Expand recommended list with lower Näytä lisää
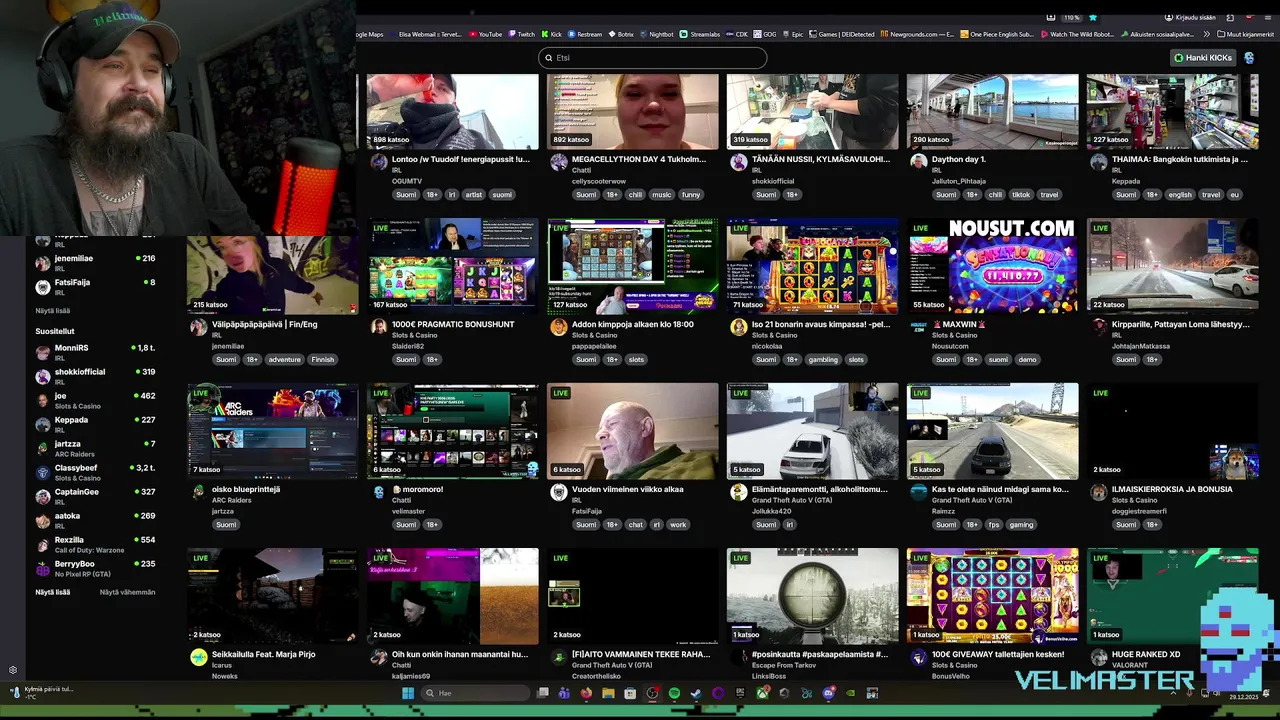This screenshot has height=720, width=1280. point(53,592)
